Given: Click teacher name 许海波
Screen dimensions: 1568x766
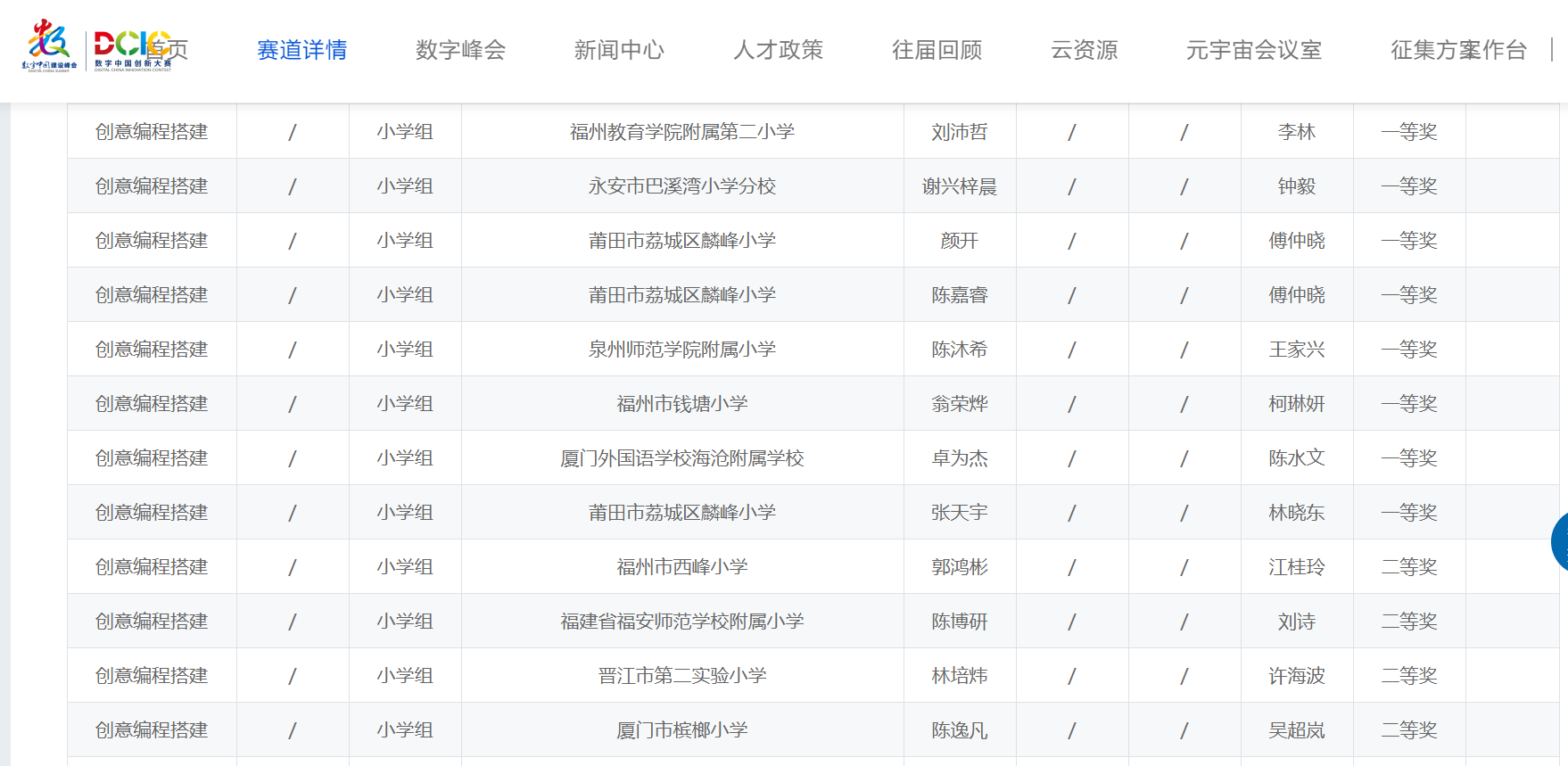Looking at the screenshot, I should pos(1297,676).
